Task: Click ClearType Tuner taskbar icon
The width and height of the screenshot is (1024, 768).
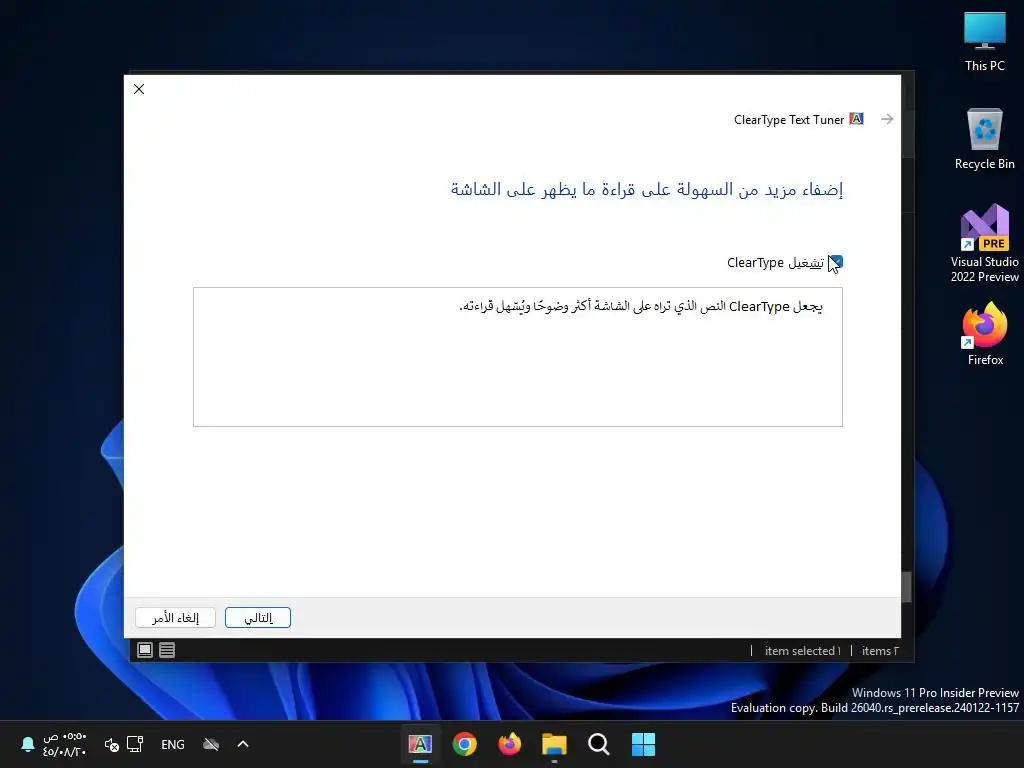Action: 421,744
